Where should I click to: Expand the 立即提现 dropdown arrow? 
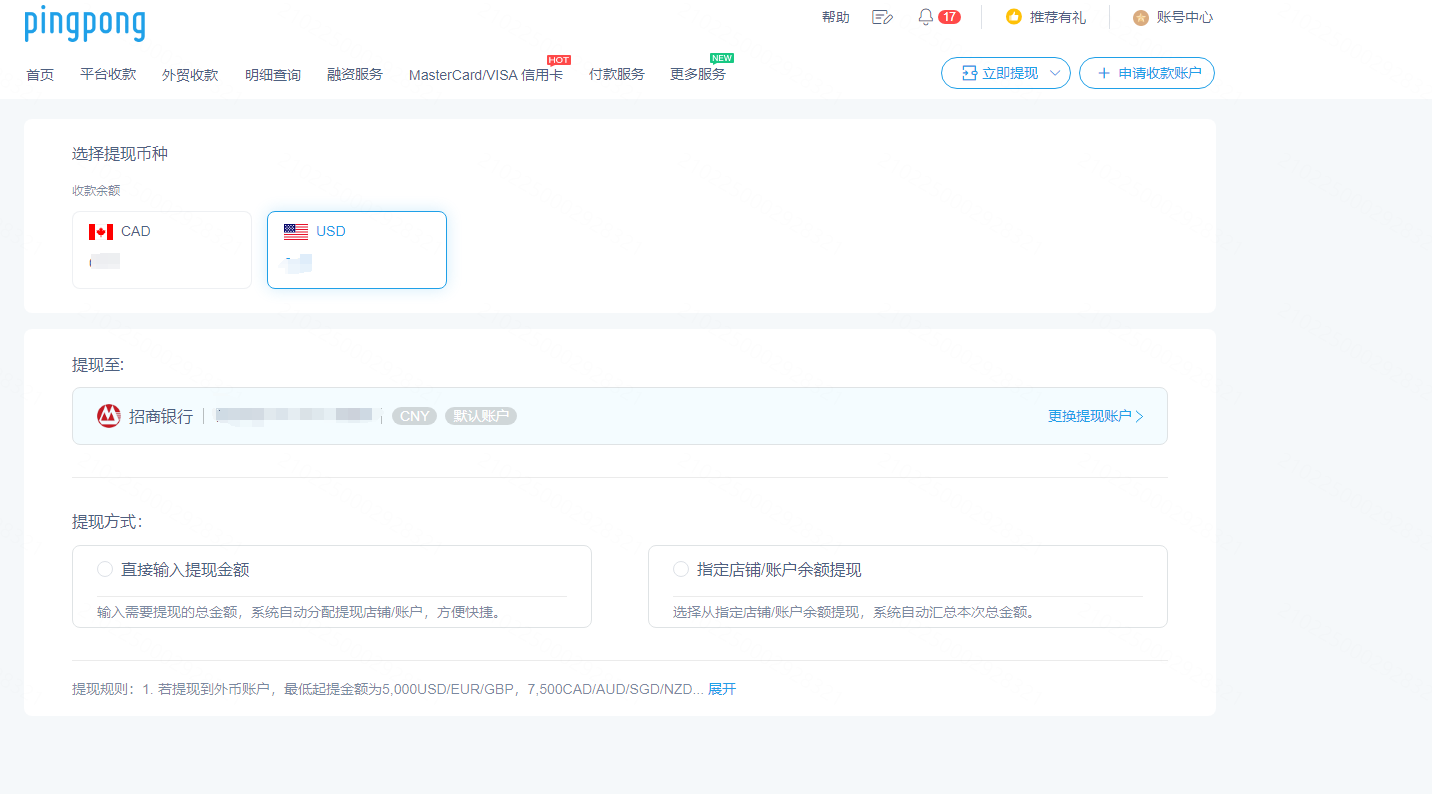(1055, 73)
